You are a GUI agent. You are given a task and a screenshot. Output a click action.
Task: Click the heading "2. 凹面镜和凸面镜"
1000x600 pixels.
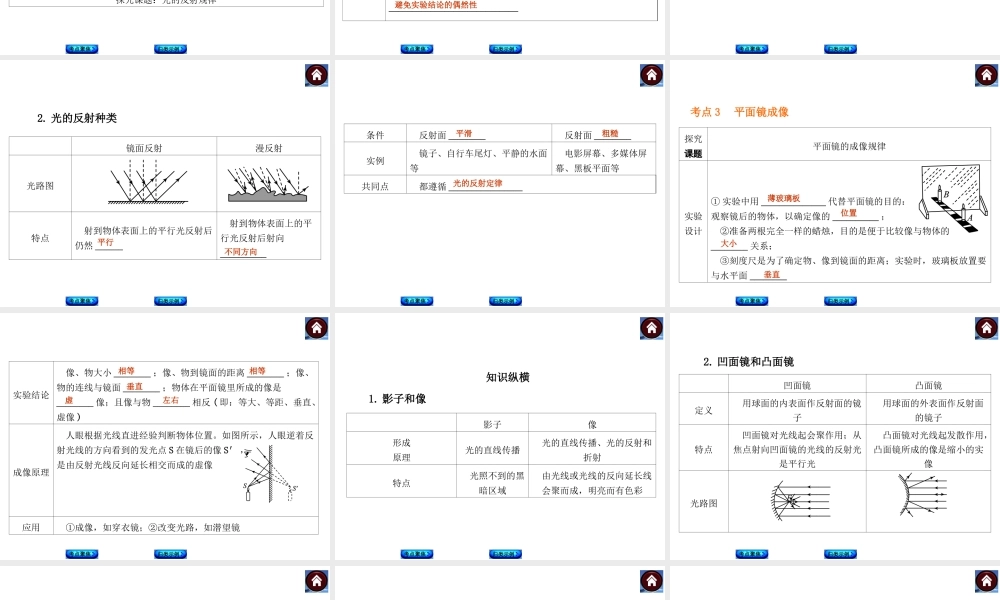(x=748, y=362)
